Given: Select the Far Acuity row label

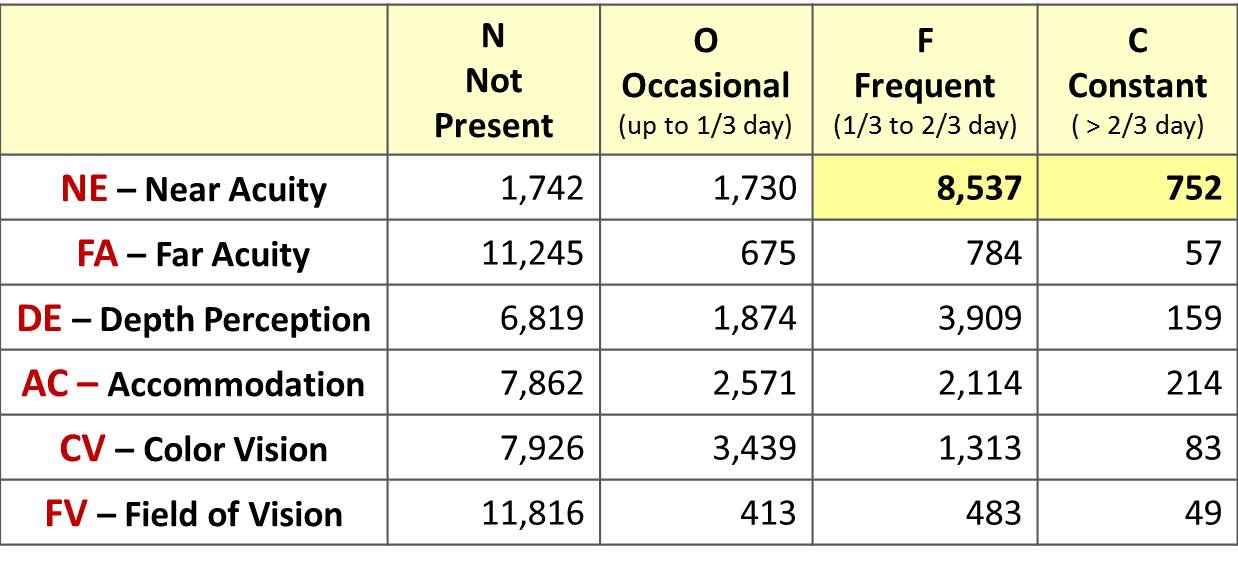Looking at the screenshot, I should click(x=194, y=254).
